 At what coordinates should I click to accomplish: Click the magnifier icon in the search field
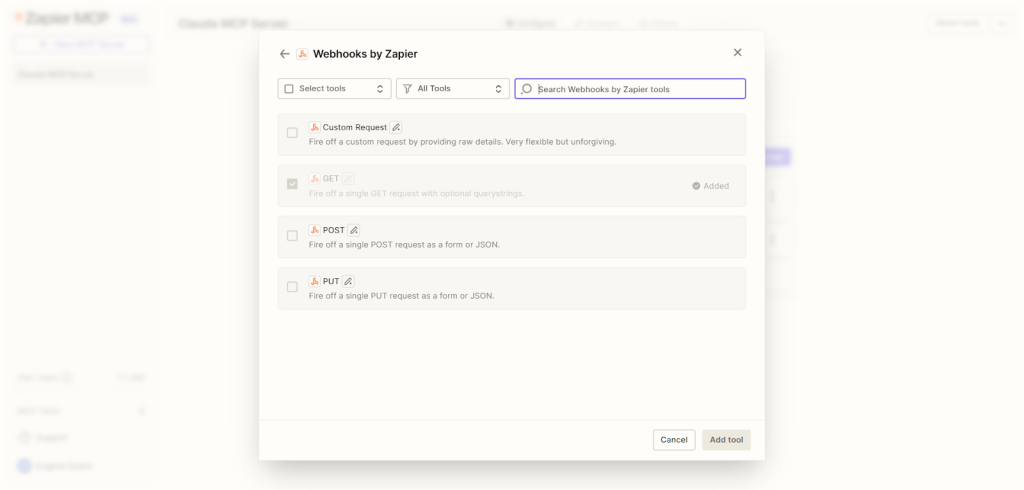(527, 89)
